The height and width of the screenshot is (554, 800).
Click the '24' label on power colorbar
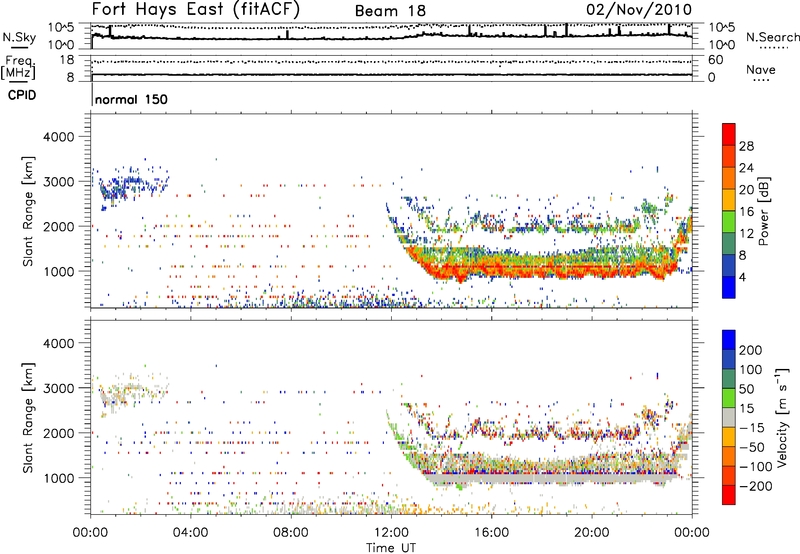[x=746, y=168]
